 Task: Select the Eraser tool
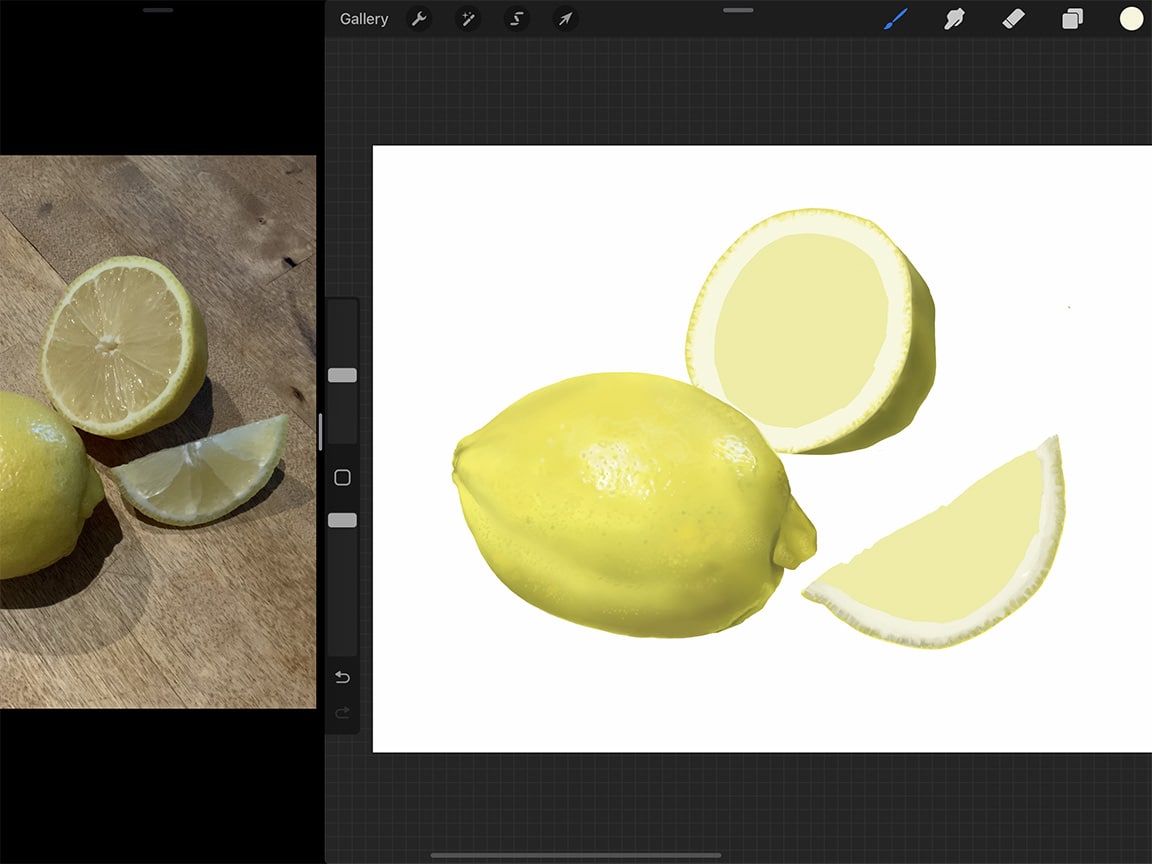point(1013,18)
